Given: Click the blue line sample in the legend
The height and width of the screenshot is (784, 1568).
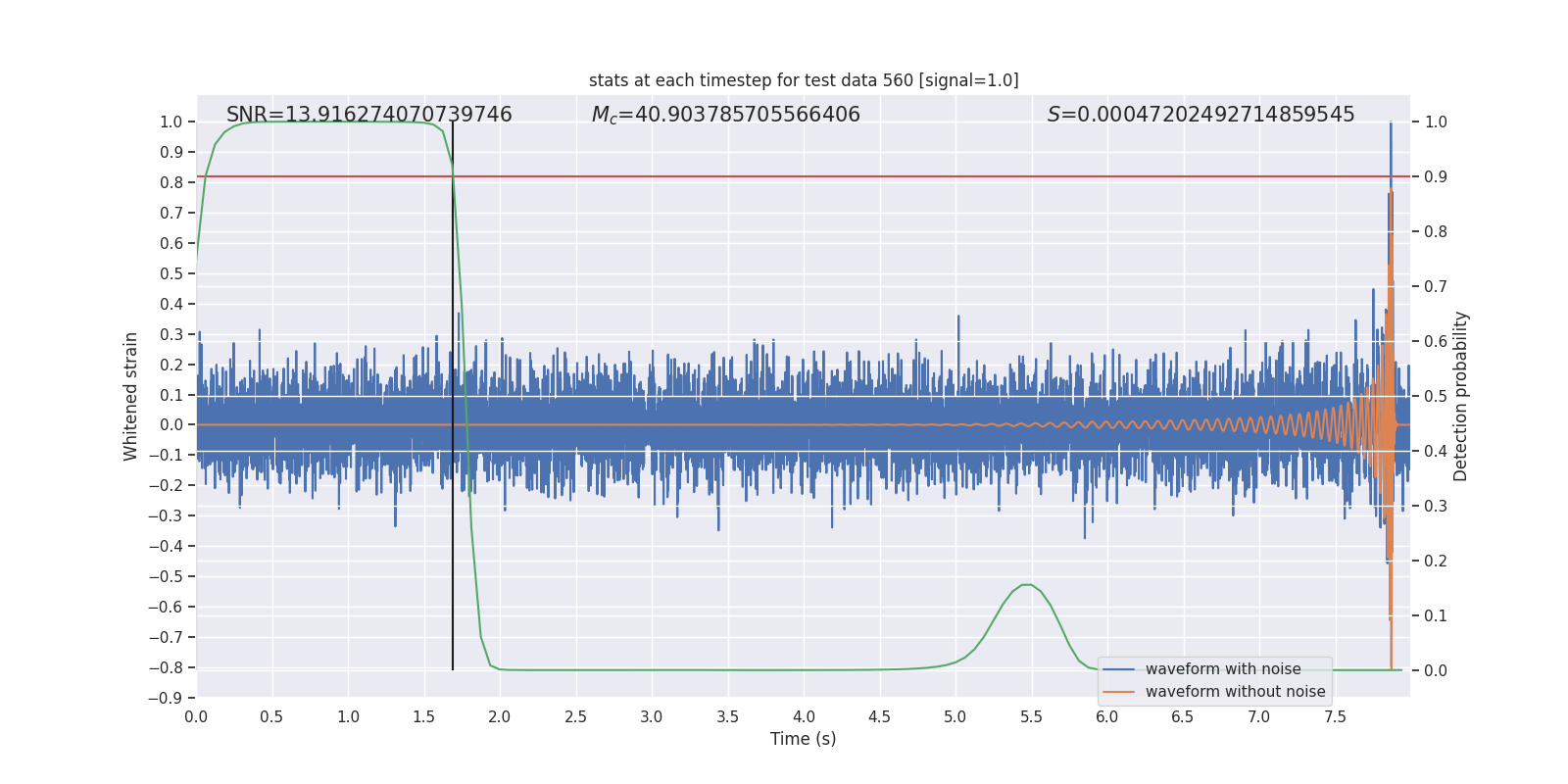Looking at the screenshot, I should 1119,669.
